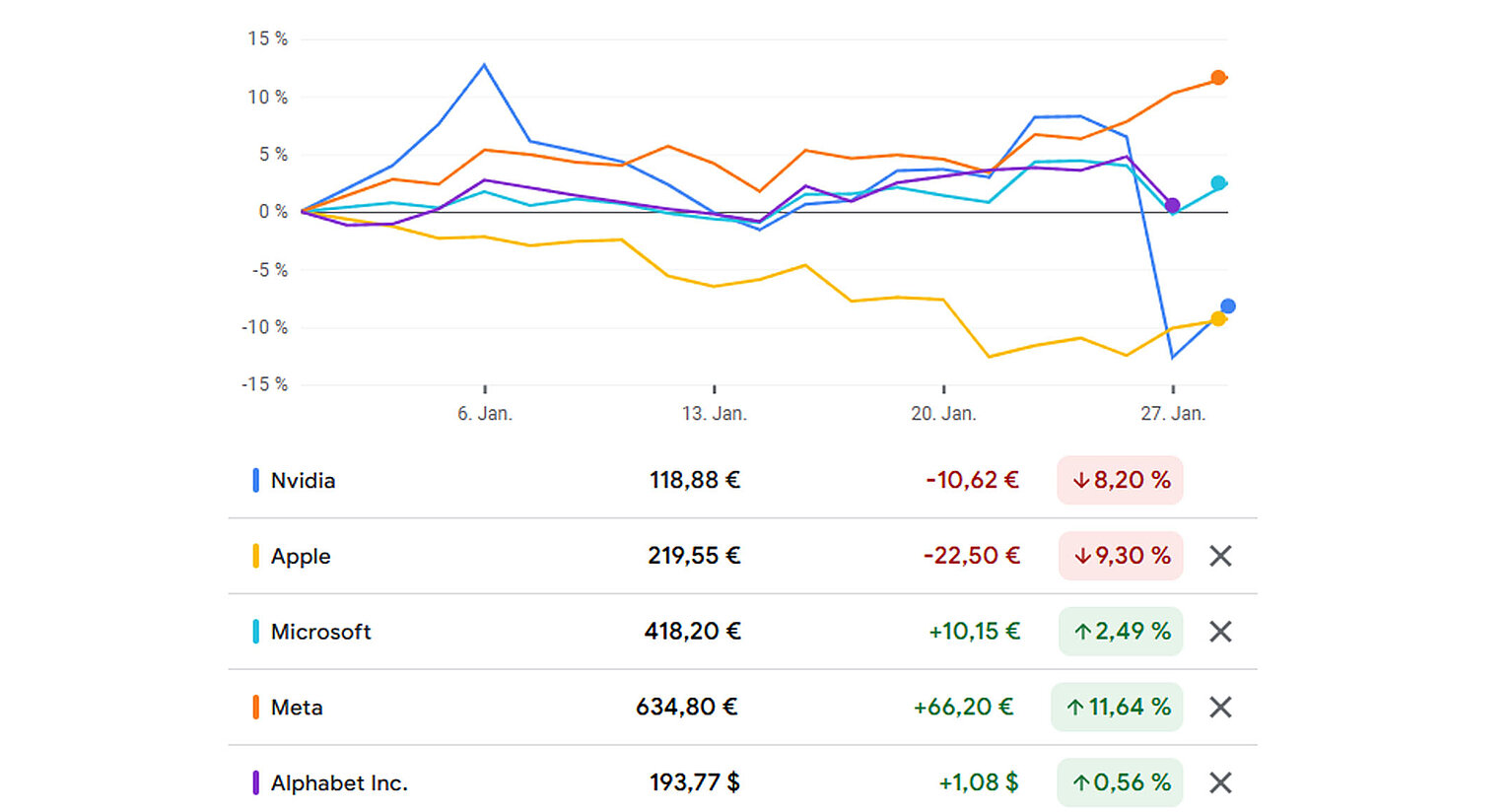Screen dimensions: 1512x812
Task: Click the 13. Jan. axis label
Action: click(714, 414)
